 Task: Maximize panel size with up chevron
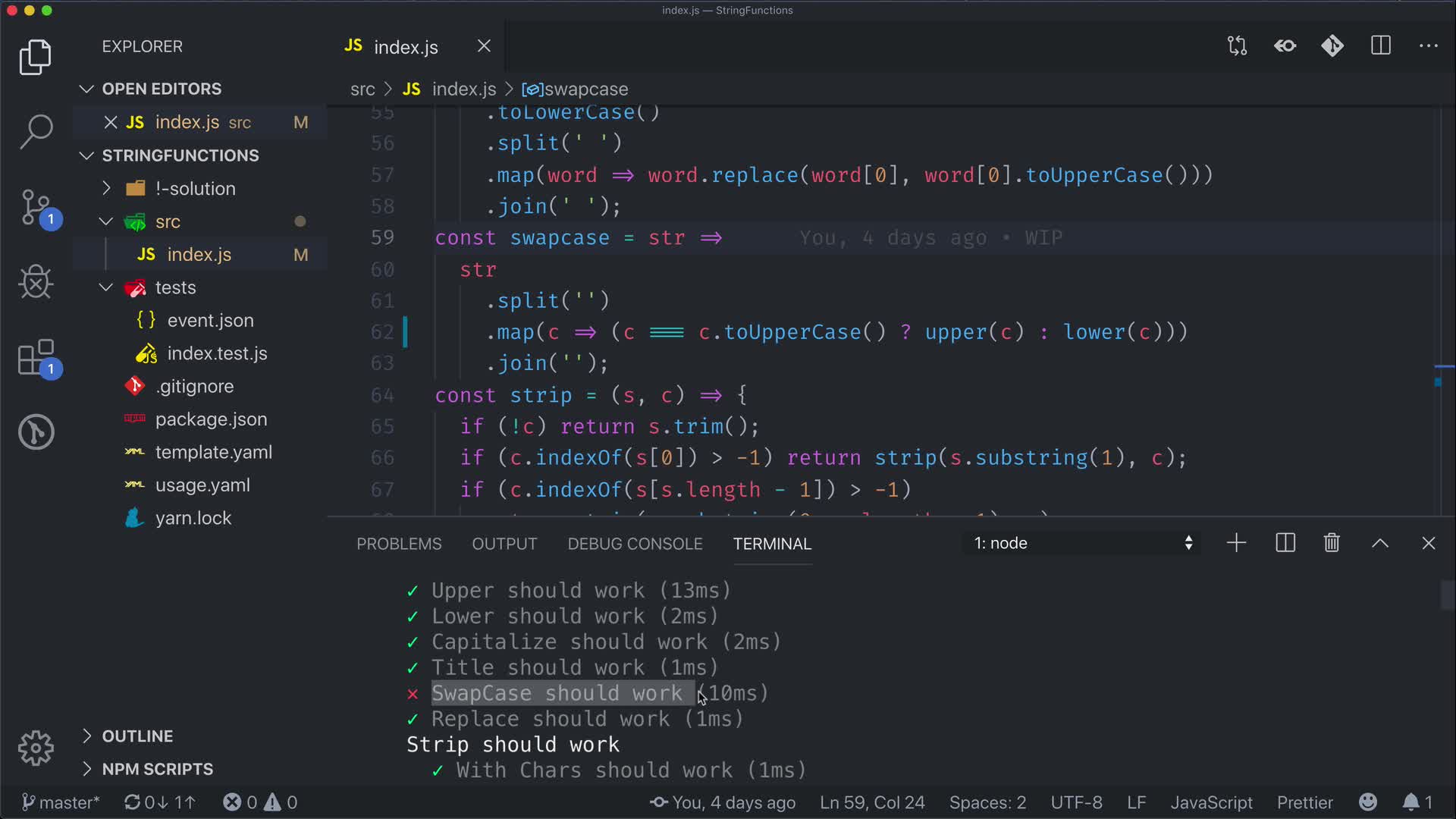(x=1380, y=543)
